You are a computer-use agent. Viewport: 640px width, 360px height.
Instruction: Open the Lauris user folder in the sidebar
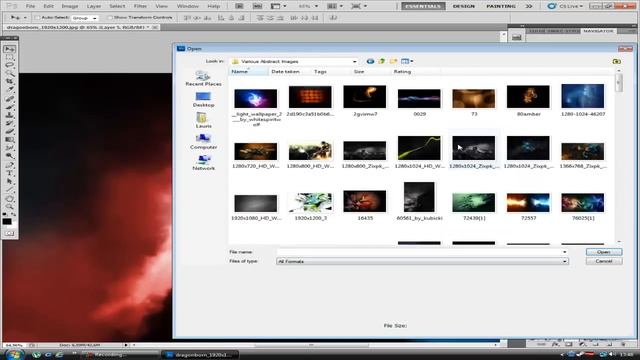pyautogui.click(x=203, y=120)
